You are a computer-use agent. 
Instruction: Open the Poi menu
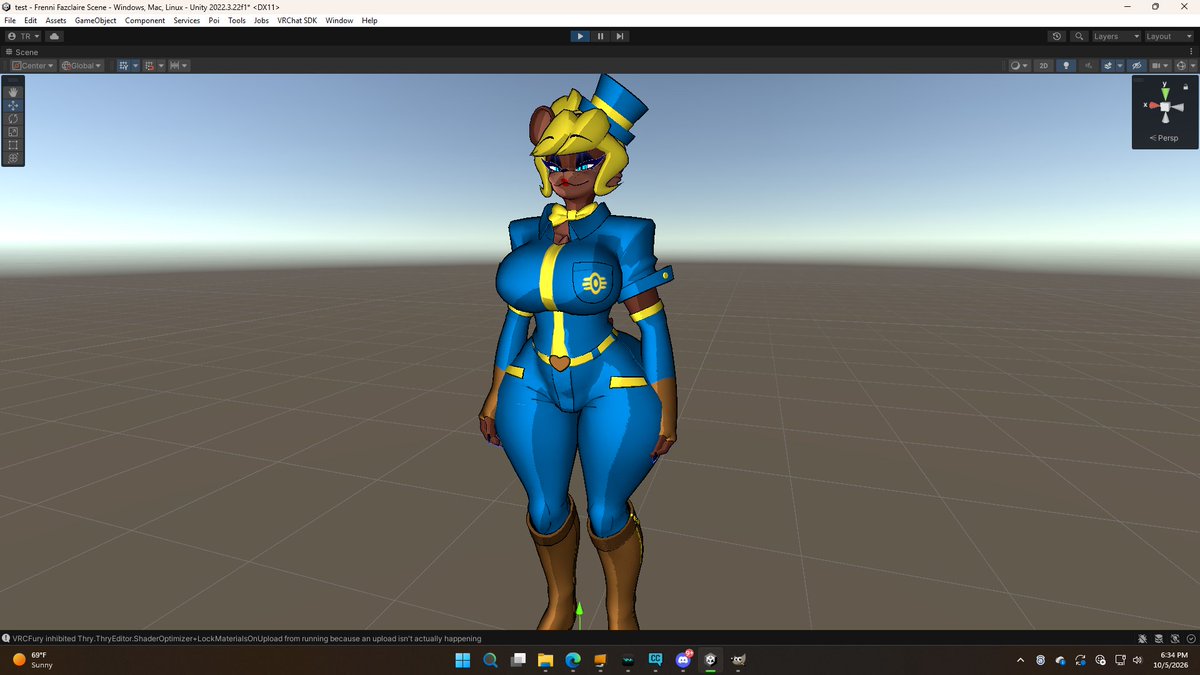pyautogui.click(x=214, y=20)
